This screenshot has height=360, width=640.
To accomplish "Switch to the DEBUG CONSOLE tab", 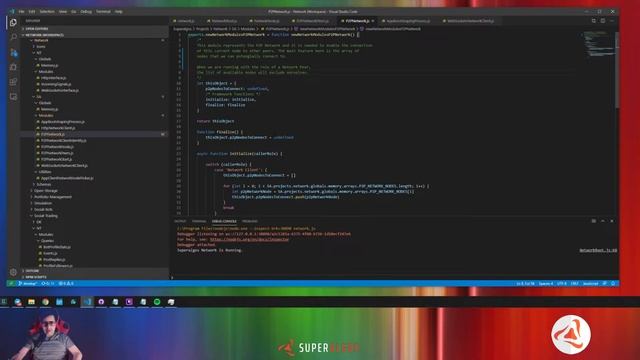I will tap(224, 221).
